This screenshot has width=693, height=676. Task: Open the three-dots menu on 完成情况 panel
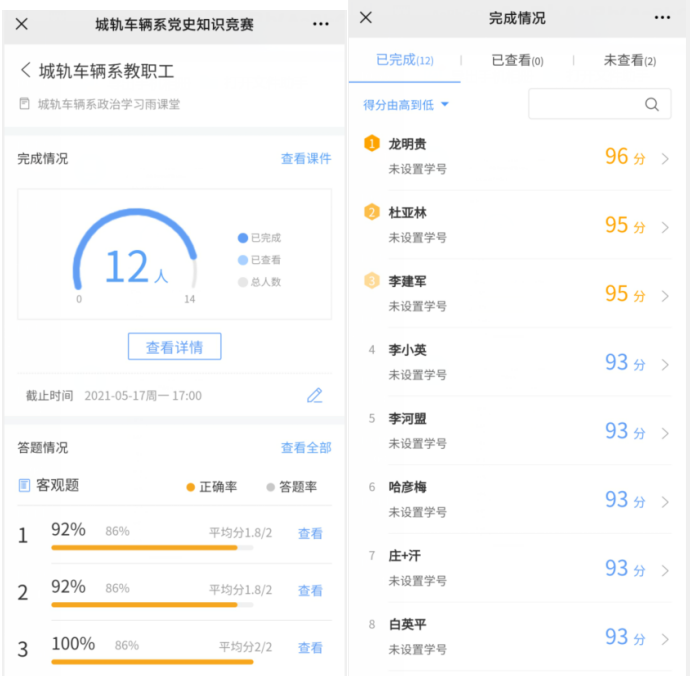click(x=662, y=18)
